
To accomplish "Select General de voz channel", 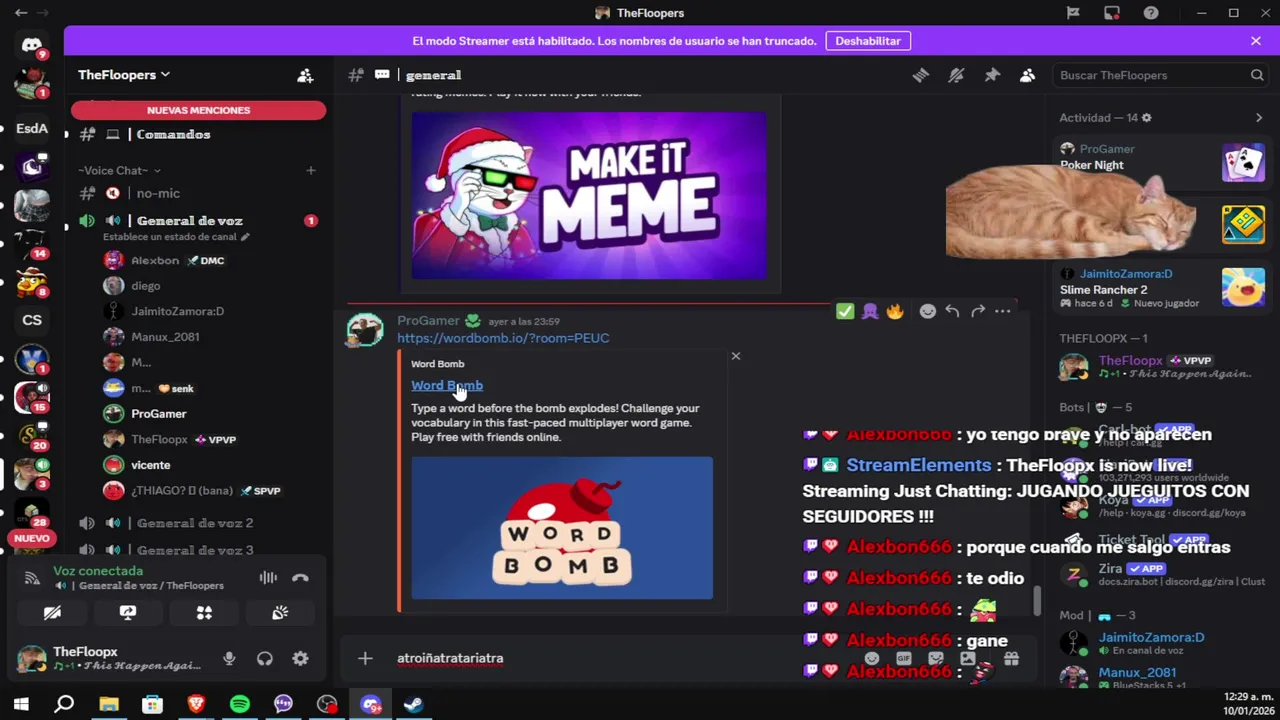I will pyautogui.click(x=189, y=221).
